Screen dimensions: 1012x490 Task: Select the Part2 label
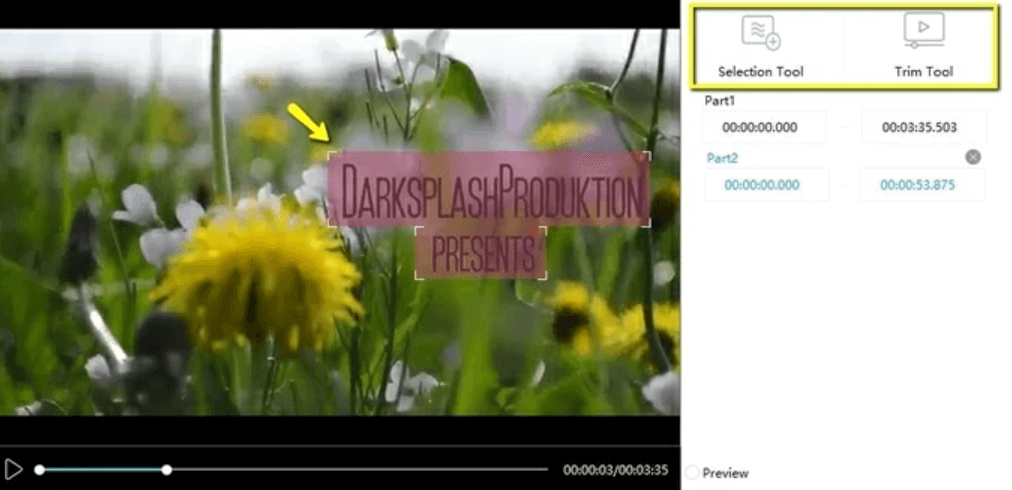click(x=722, y=158)
